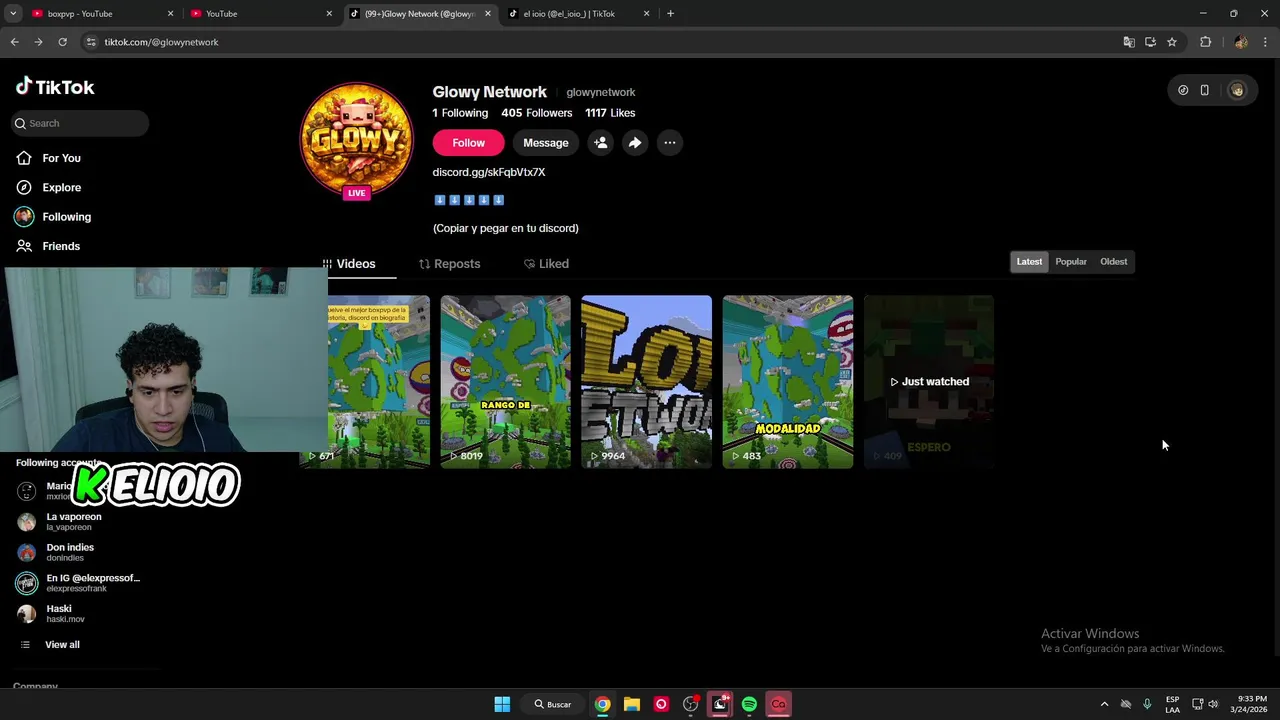
Task: Select the Videos profile tab
Action: (349, 264)
